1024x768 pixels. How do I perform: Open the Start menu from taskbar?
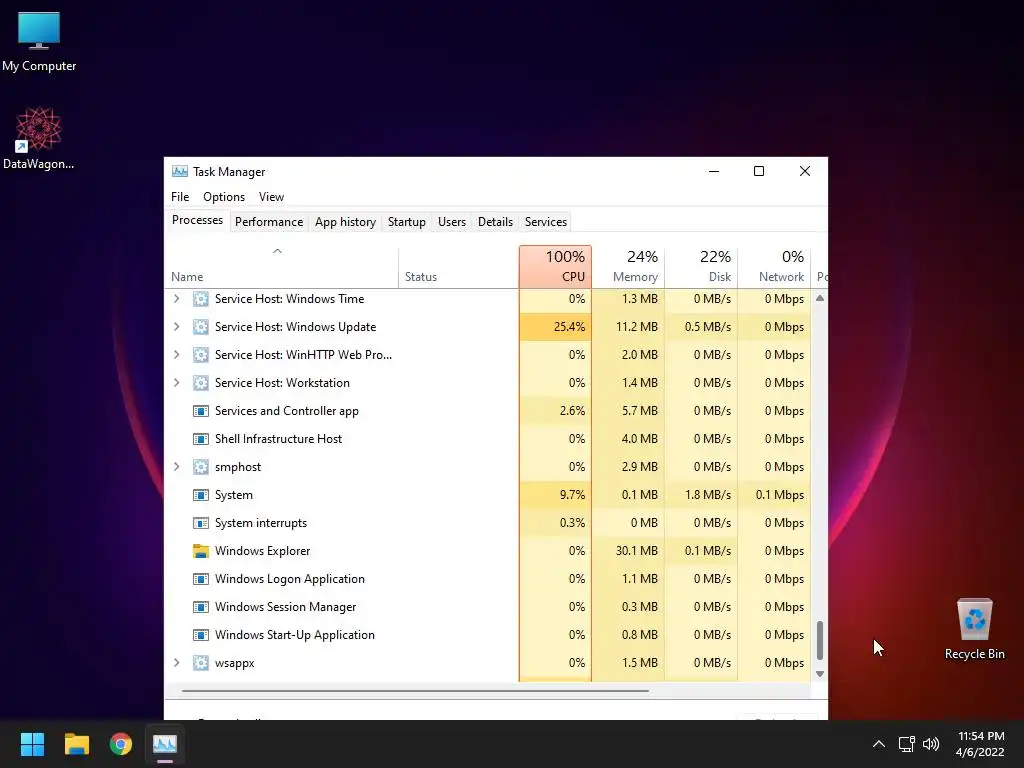coord(32,744)
